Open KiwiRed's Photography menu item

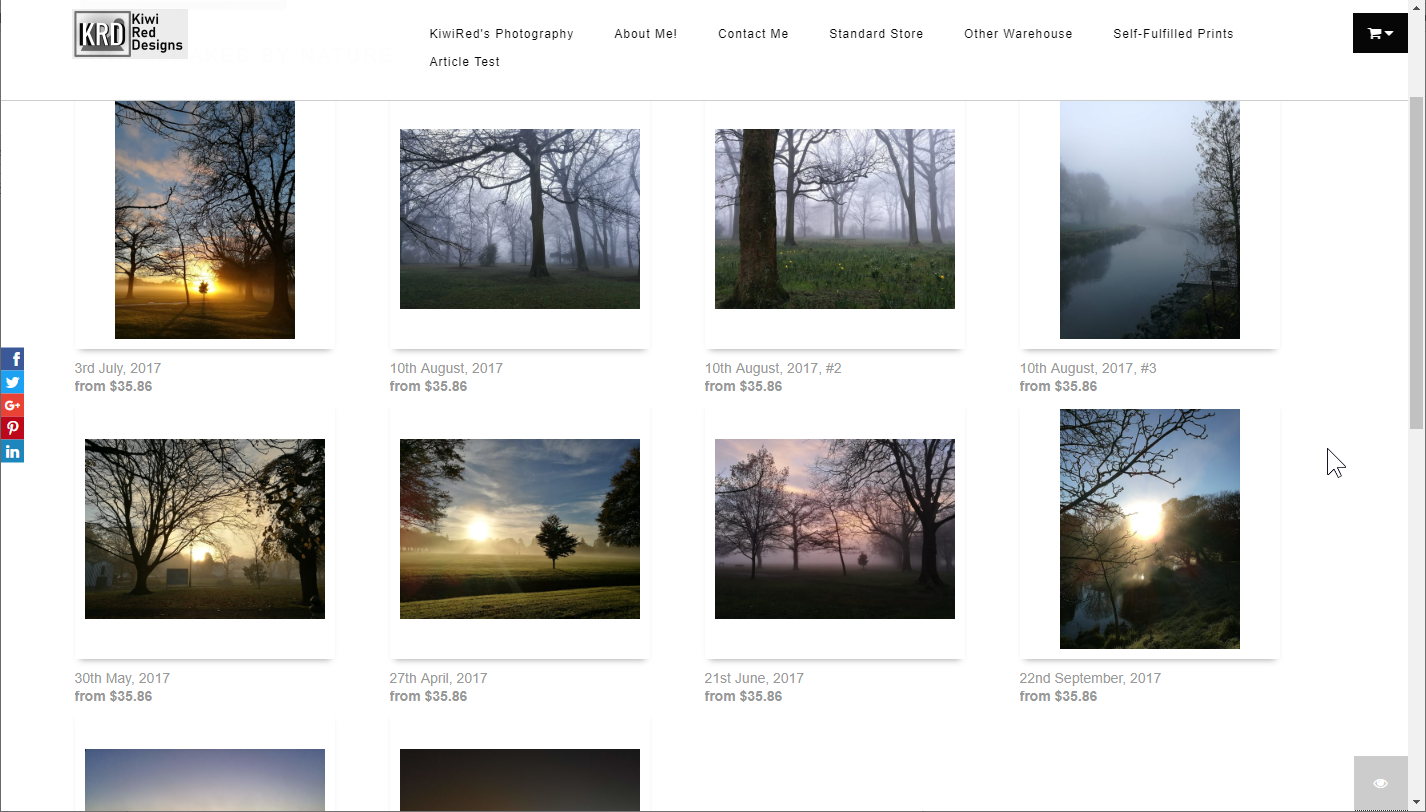(x=502, y=34)
